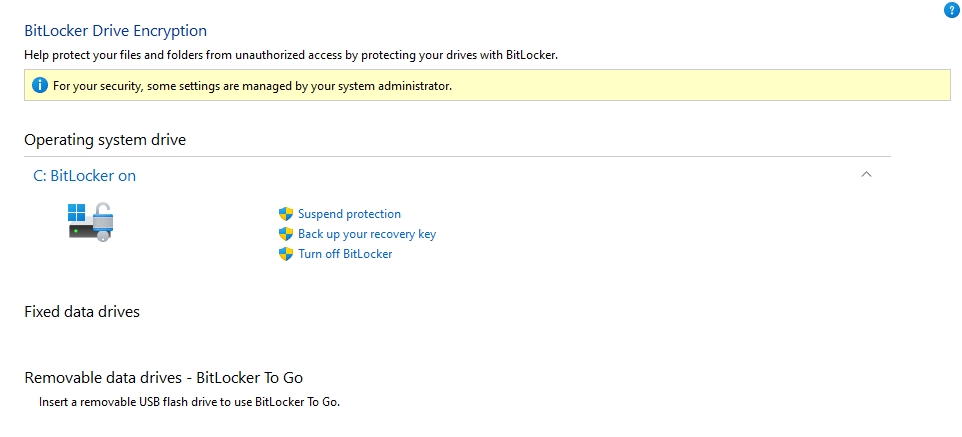Click the Insert a removable USB flash drive message
The width and height of the screenshot is (962, 437).
[189, 402]
